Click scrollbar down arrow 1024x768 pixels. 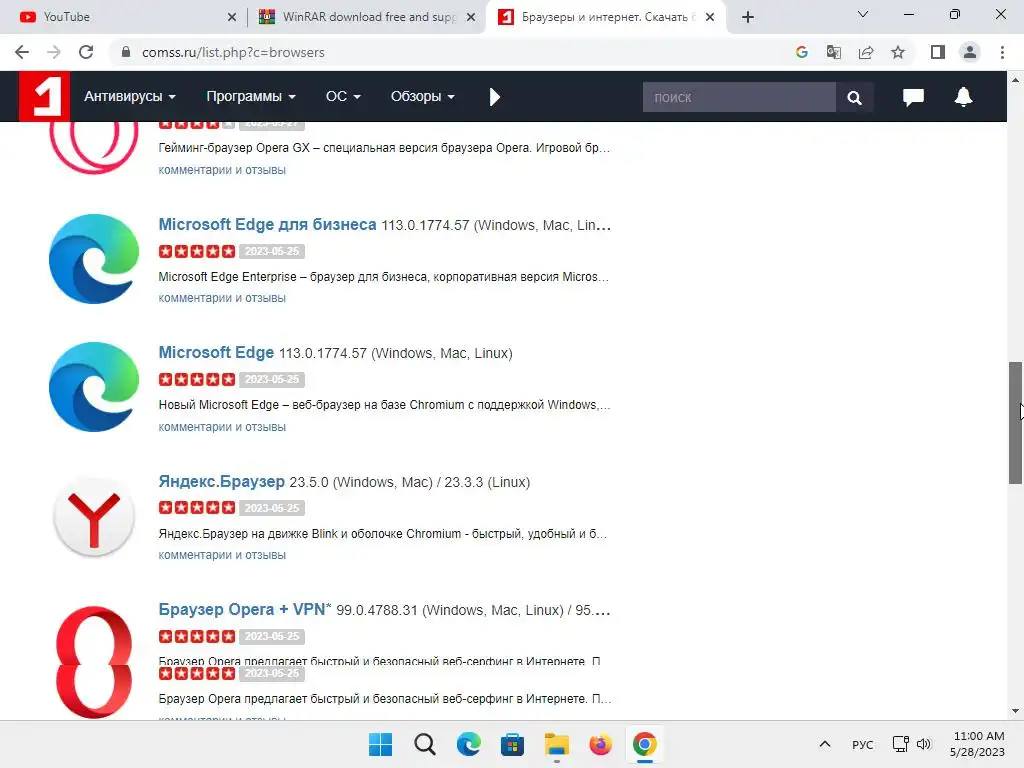(1015, 711)
